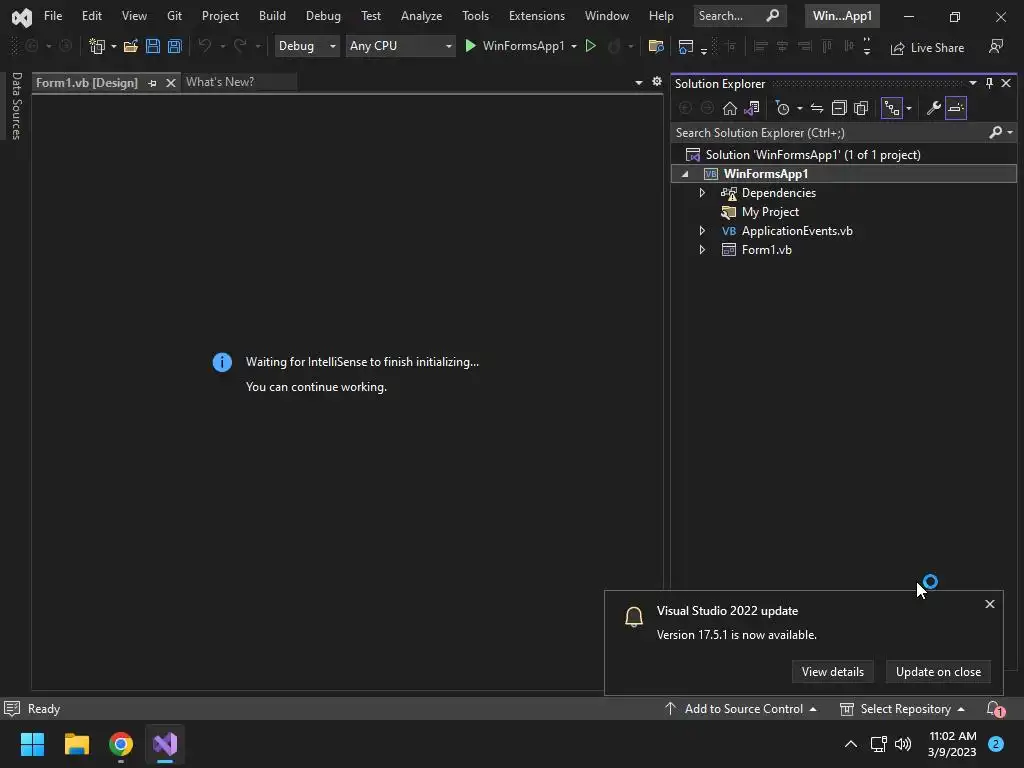Select My Project in Solution Explorer
Image resolution: width=1024 pixels, height=768 pixels.
tap(770, 212)
